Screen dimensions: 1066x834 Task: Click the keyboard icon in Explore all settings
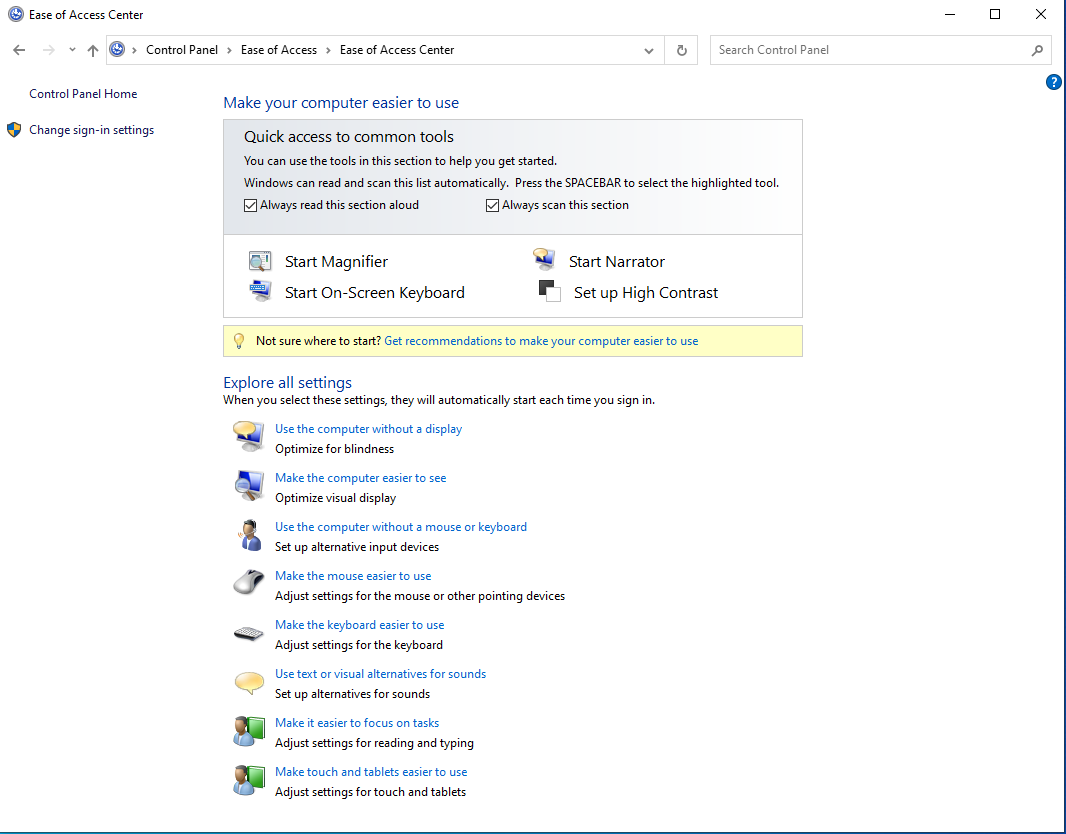coord(249,633)
